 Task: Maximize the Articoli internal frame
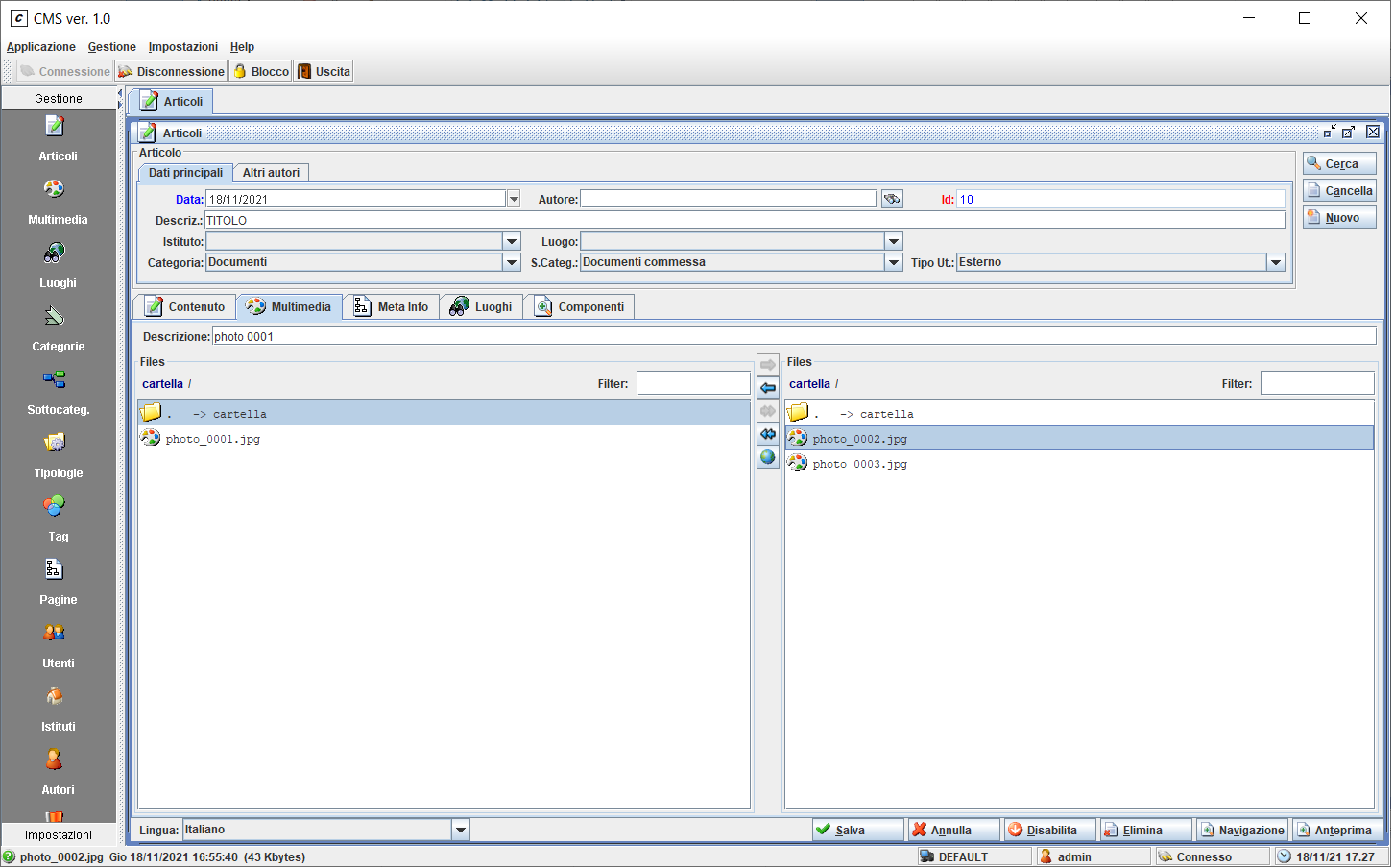point(1349,132)
